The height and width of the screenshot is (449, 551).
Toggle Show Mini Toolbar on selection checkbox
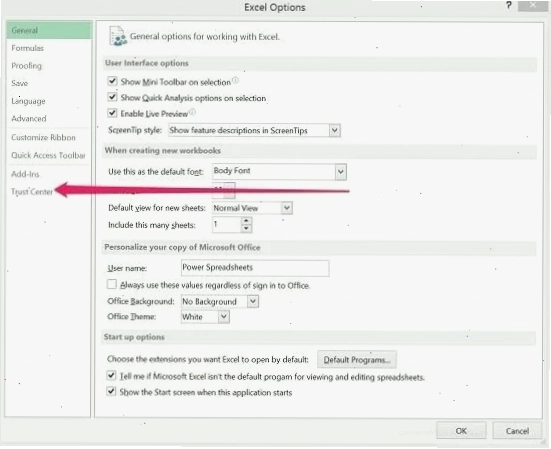click(x=112, y=81)
